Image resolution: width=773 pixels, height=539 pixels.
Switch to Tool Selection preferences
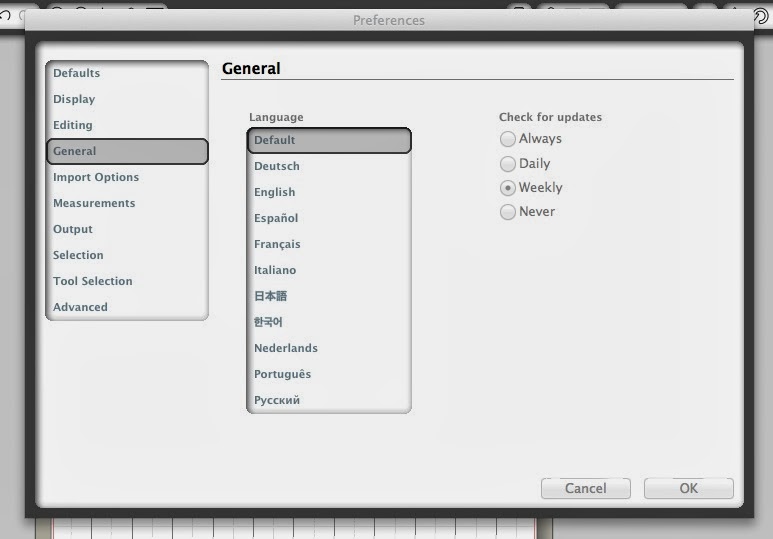pos(127,281)
